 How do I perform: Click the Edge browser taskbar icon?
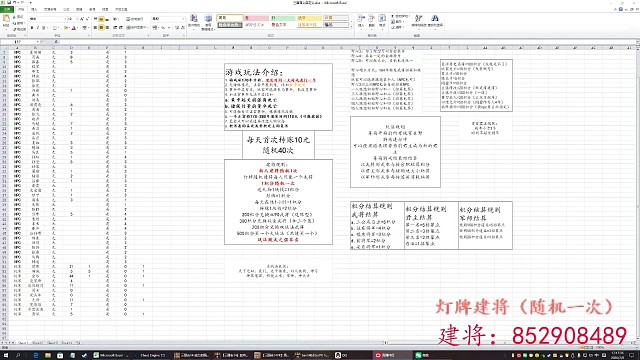[36, 356]
